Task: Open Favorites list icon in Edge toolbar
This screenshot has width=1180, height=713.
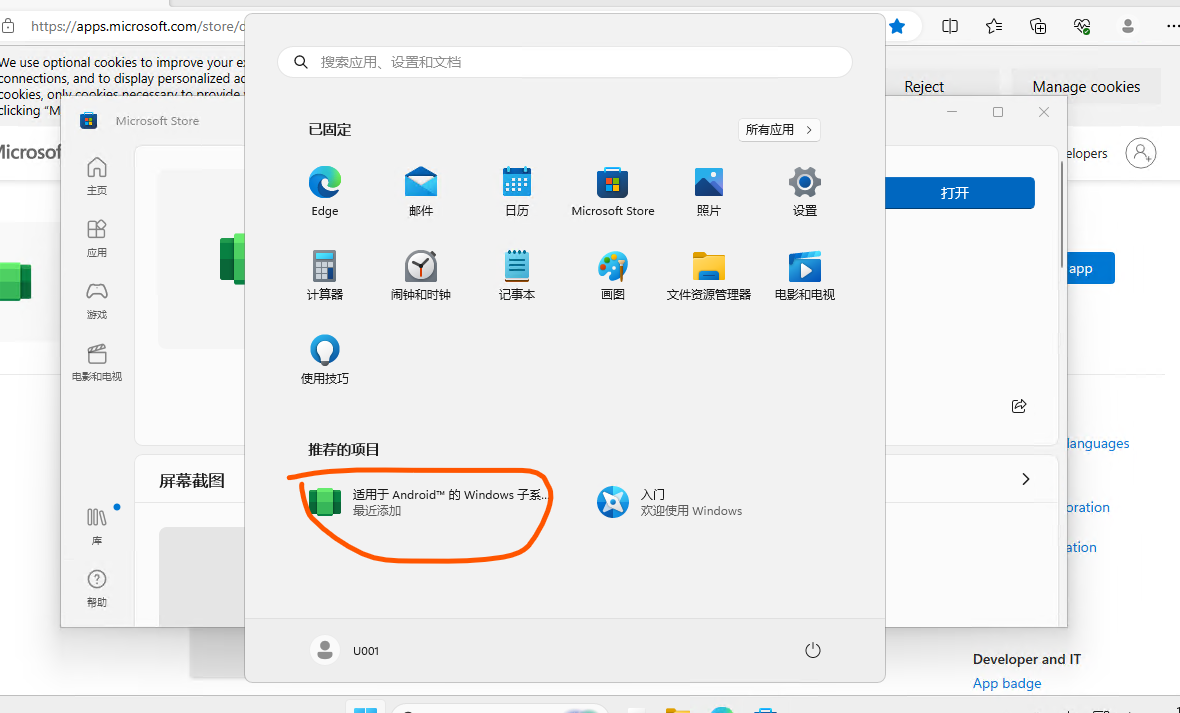Action: 994,26
